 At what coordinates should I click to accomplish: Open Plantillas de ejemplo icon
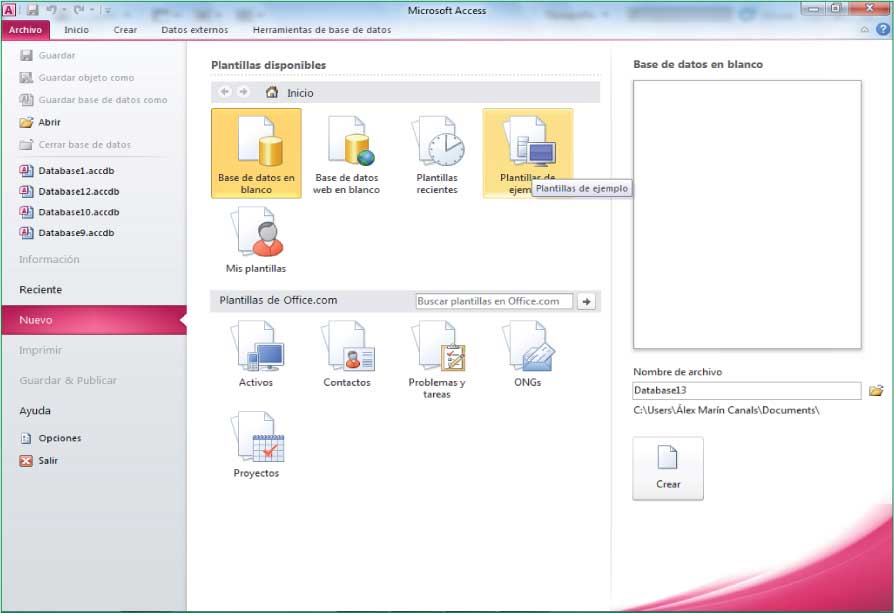tap(527, 153)
